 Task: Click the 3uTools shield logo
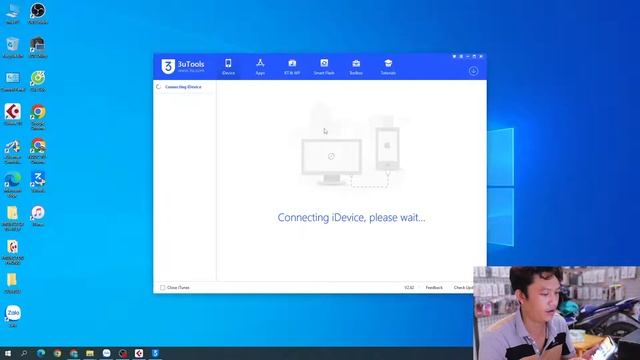tap(168, 66)
